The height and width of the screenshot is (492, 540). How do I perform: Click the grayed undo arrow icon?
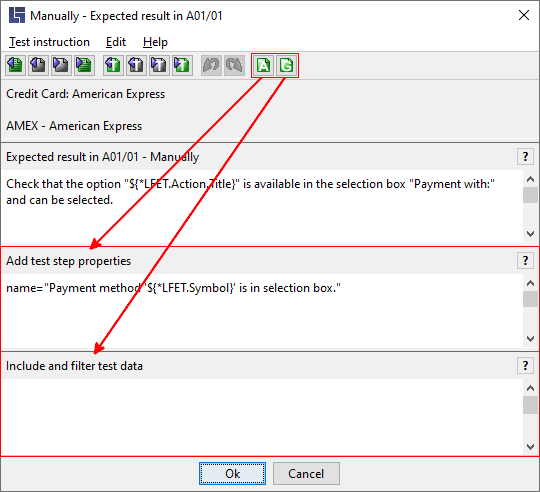pyautogui.click(x=211, y=65)
